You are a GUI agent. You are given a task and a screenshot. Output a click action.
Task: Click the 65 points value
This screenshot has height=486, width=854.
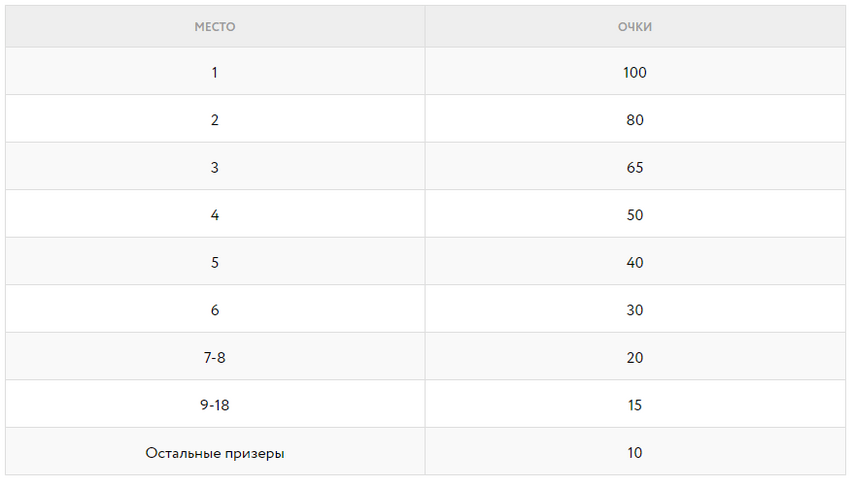[x=635, y=167]
